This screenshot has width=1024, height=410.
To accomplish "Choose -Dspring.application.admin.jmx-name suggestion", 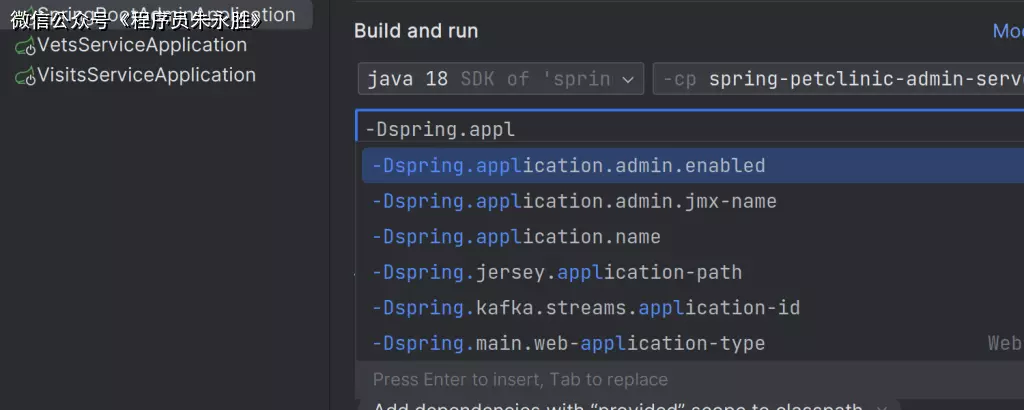I will click(x=574, y=201).
